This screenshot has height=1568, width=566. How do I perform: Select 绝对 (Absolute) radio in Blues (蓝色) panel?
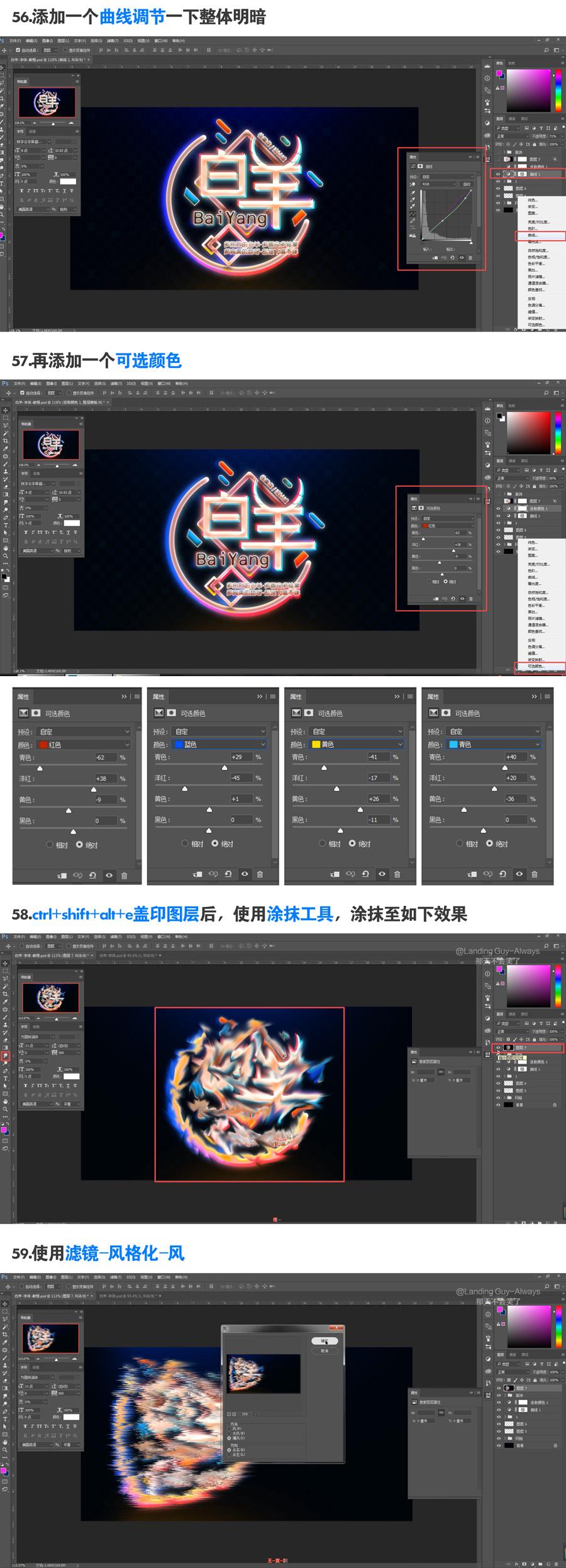point(215,843)
